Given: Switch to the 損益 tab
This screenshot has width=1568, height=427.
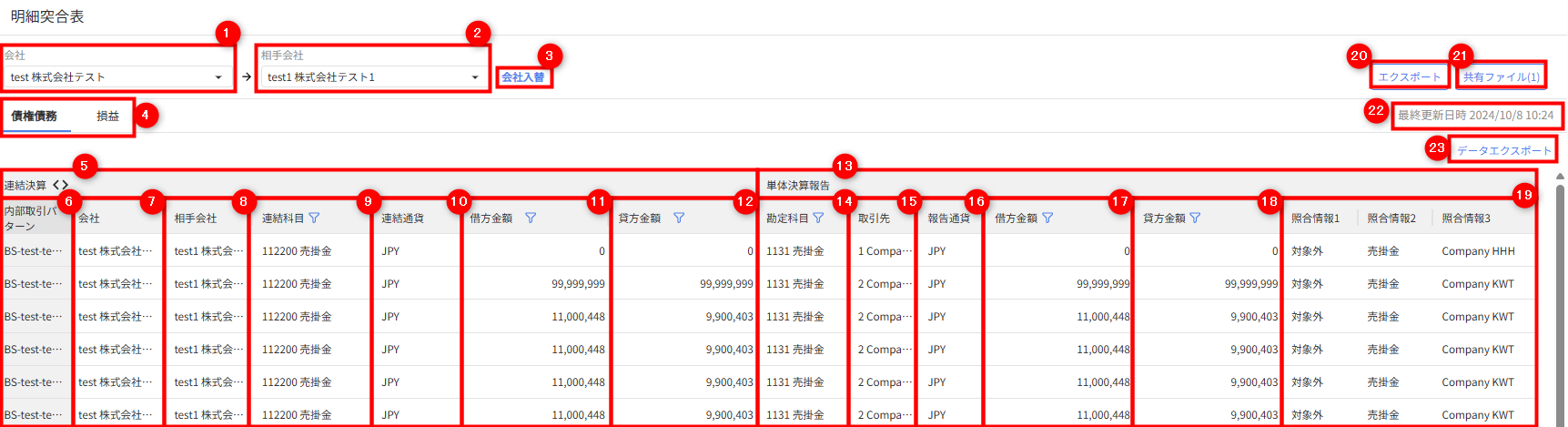Looking at the screenshot, I should 107,117.
